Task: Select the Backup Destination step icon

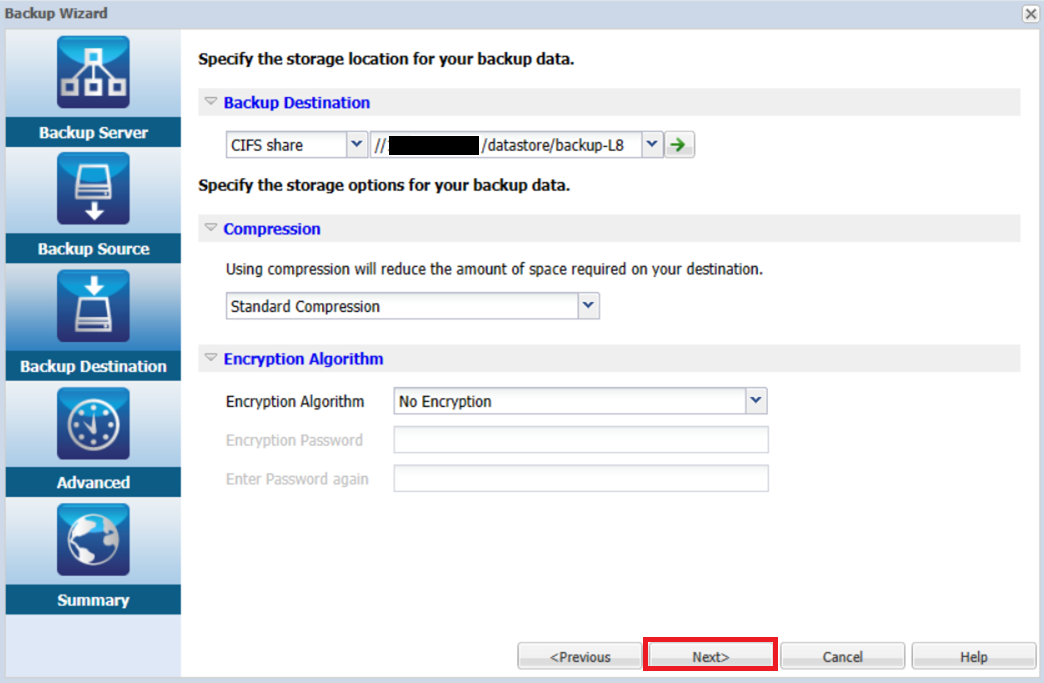Action: tap(93, 306)
